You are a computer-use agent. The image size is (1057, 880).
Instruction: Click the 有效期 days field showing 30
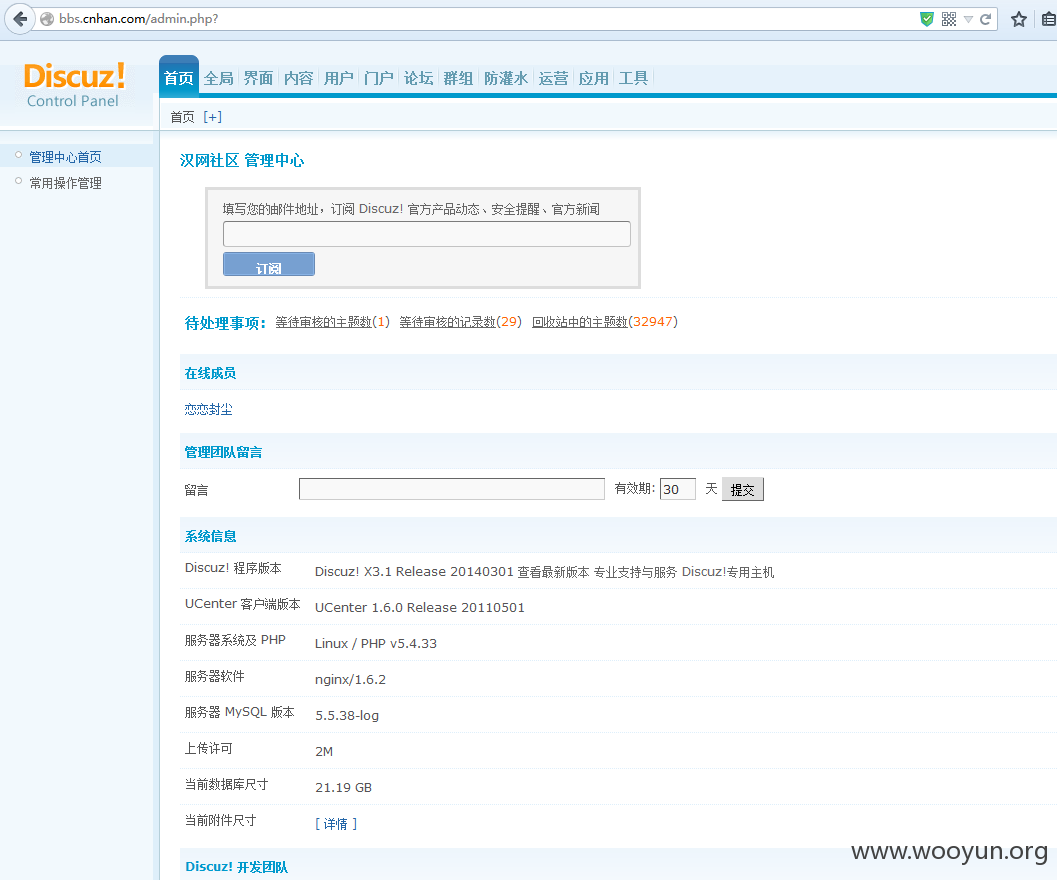[x=677, y=489]
